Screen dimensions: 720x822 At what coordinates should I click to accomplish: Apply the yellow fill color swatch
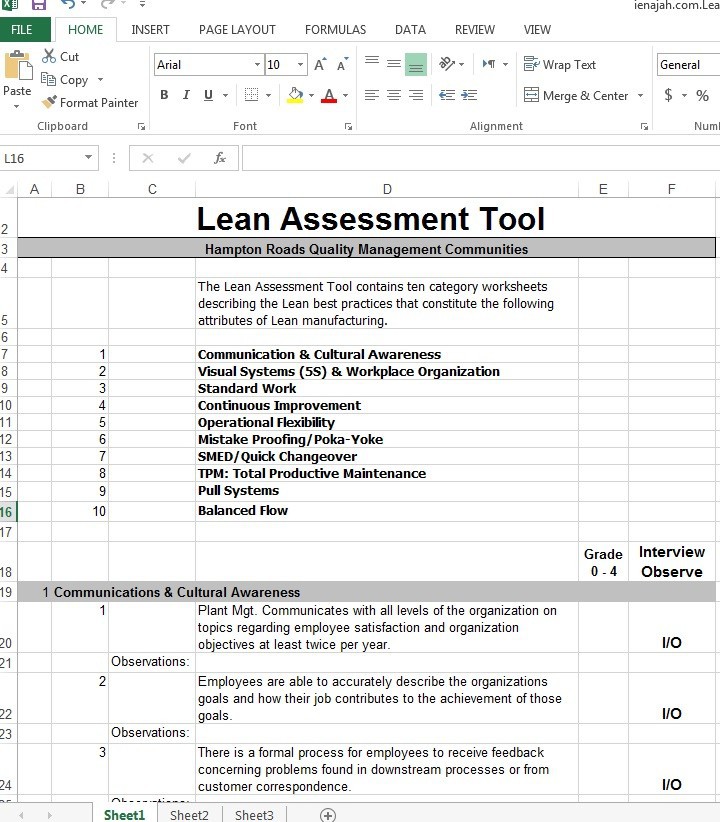click(x=294, y=96)
